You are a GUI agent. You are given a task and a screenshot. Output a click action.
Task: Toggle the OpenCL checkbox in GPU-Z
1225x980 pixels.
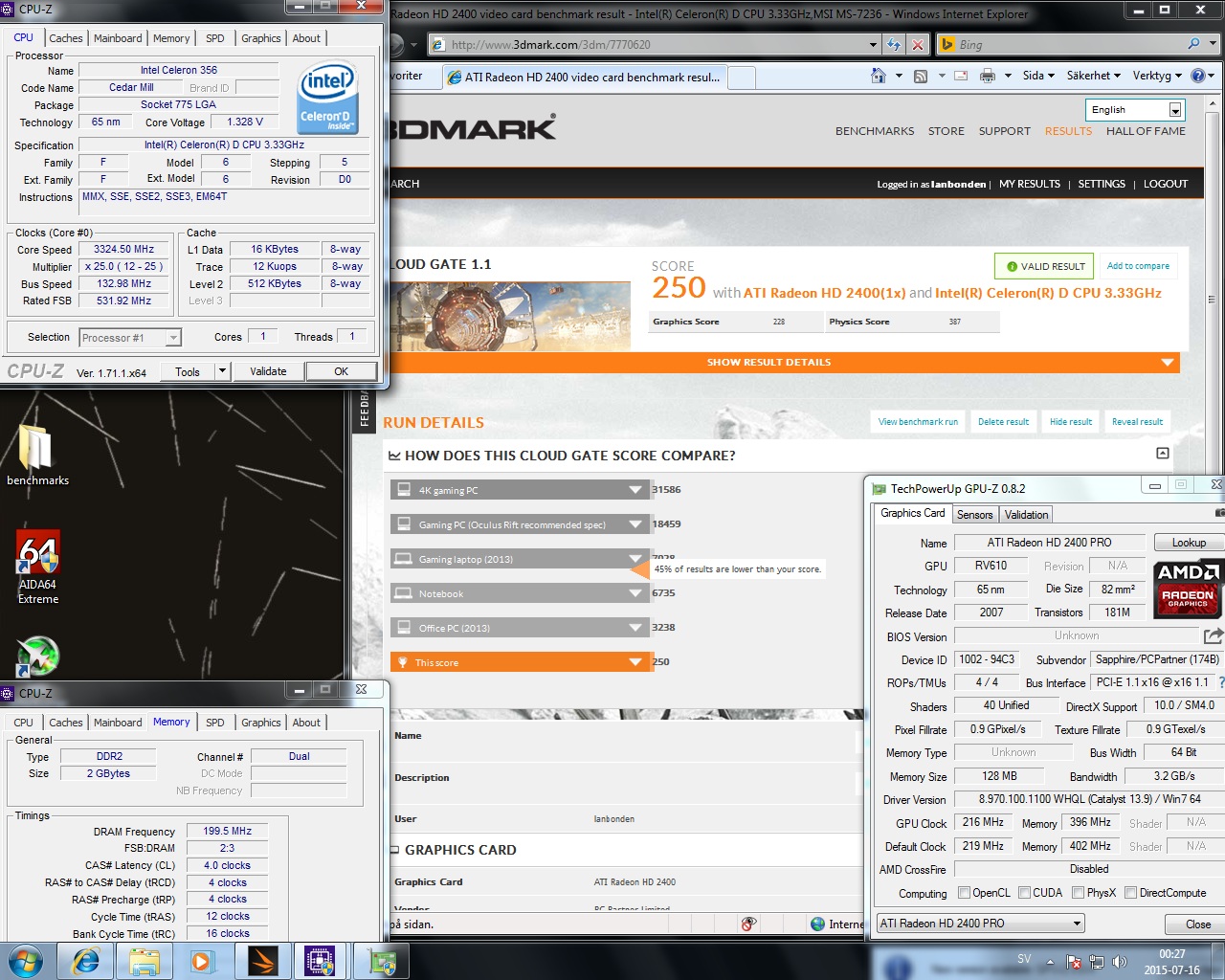point(965,893)
